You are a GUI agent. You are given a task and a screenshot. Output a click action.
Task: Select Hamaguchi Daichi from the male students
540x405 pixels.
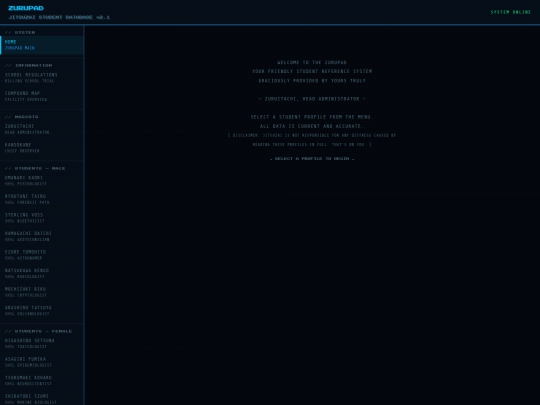click(x=42, y=236)
